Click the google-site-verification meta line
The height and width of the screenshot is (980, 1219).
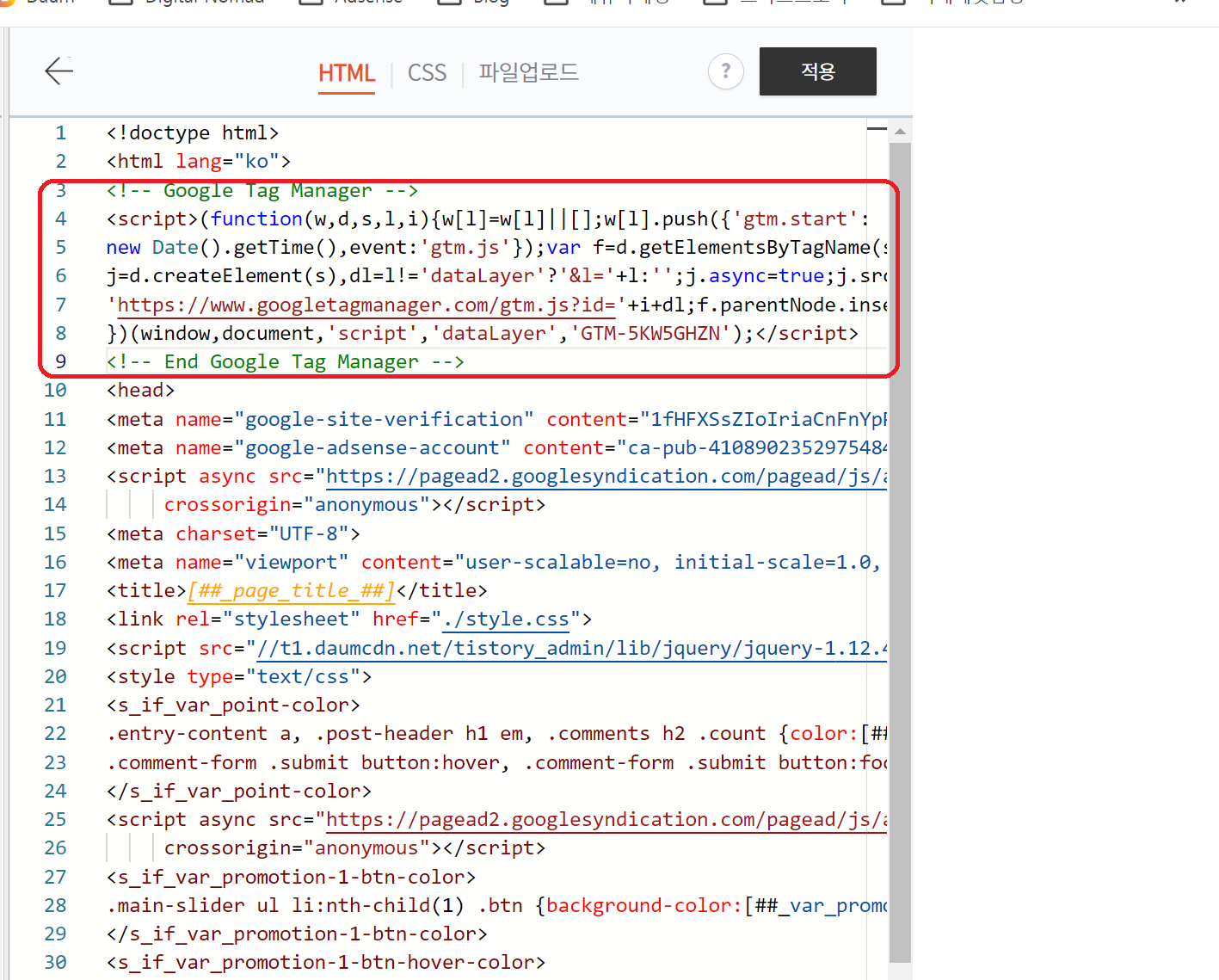coord(496,420)
